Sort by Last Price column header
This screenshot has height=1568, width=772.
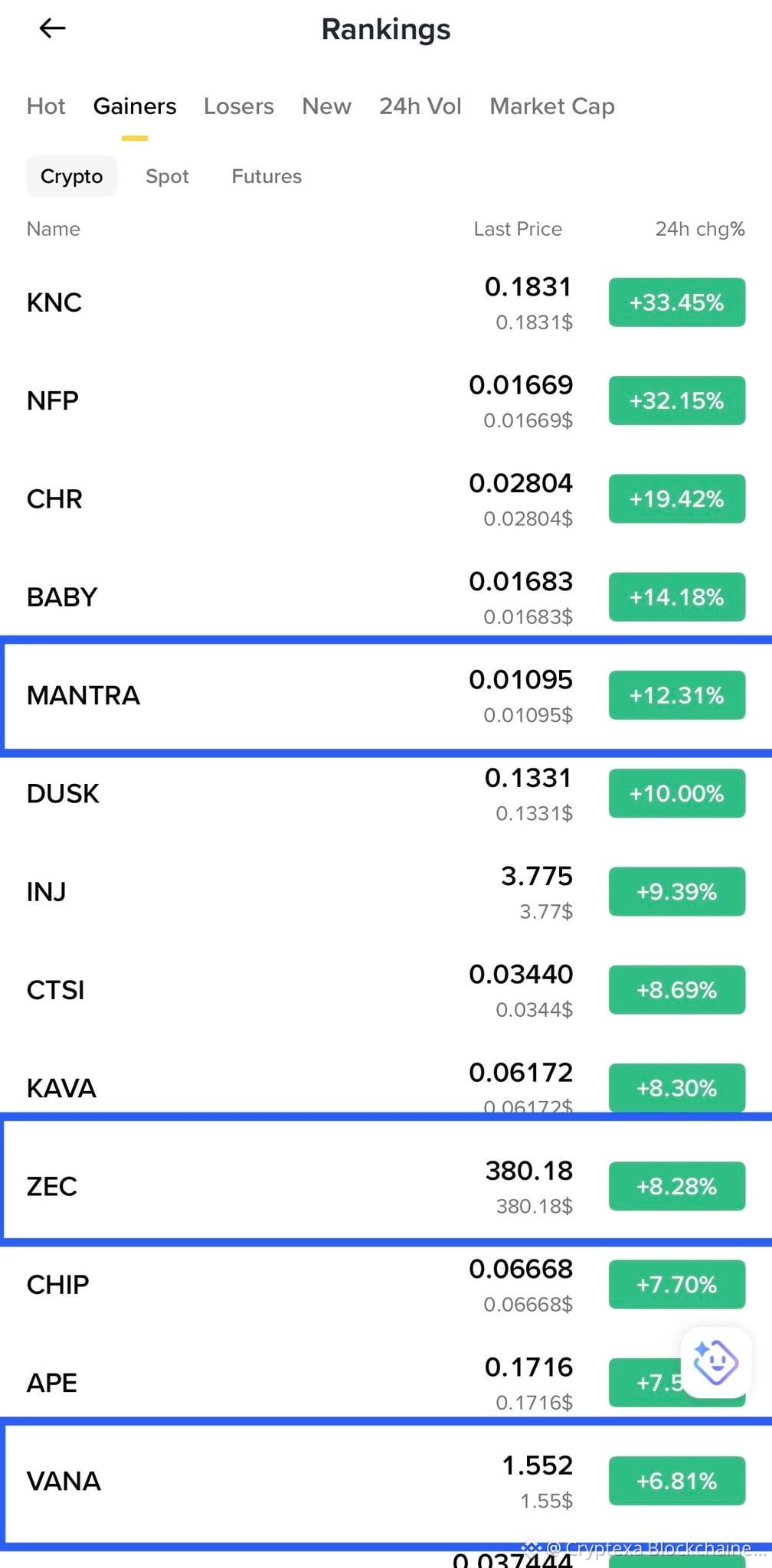[x=518, y=229]
